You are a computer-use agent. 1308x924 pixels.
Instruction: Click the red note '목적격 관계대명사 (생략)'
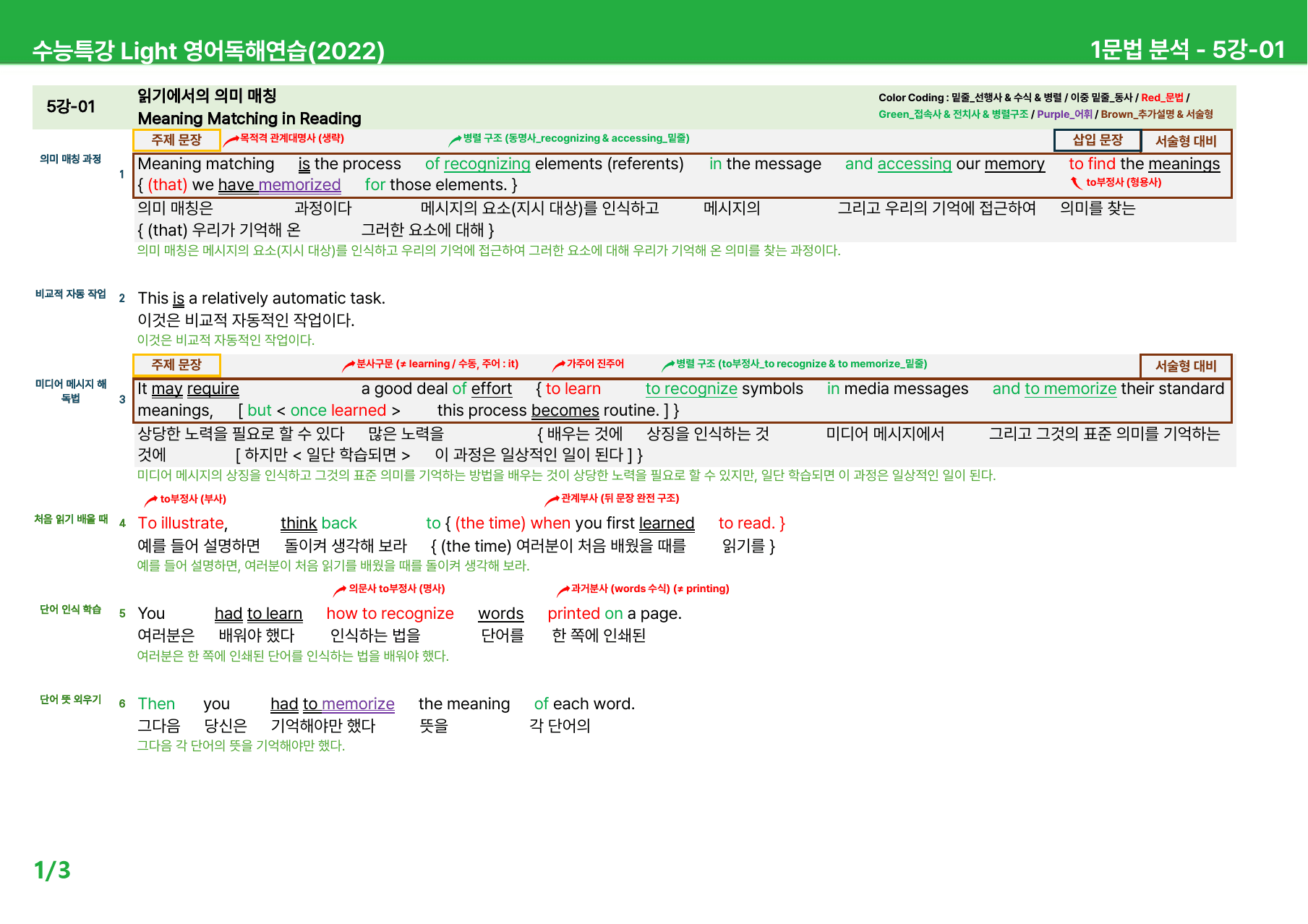click(x=291, y=138)
